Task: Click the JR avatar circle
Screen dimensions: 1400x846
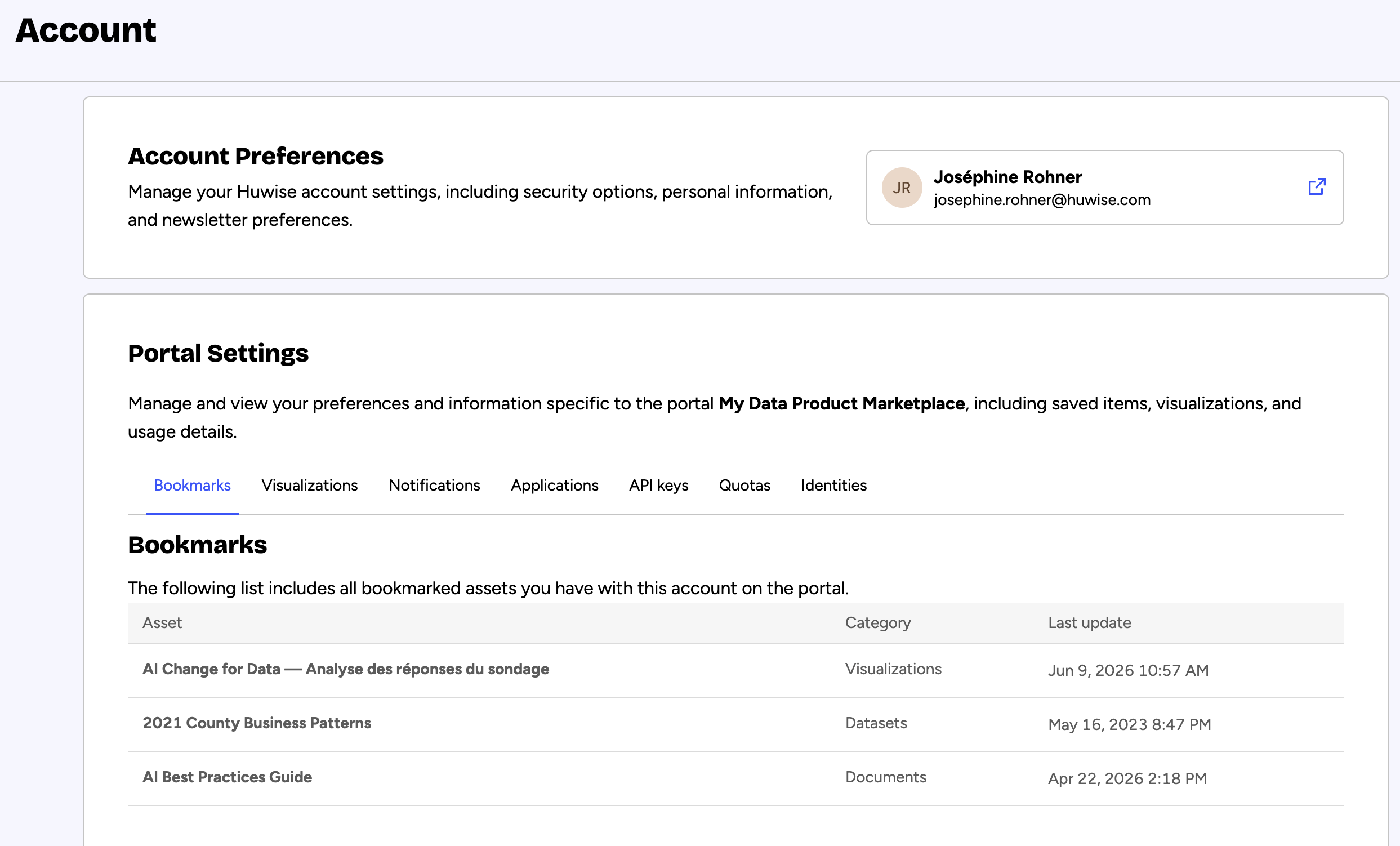Action: point(902,188)
